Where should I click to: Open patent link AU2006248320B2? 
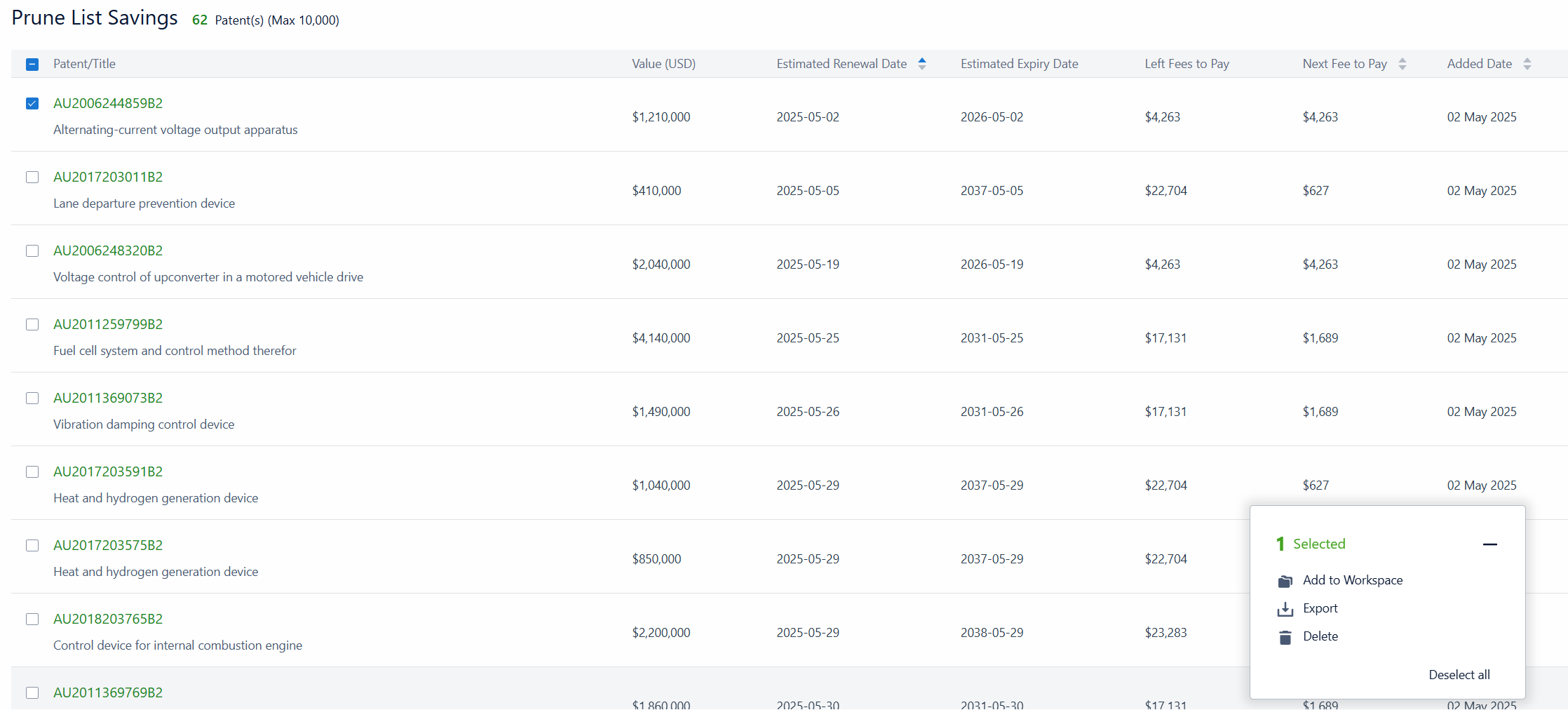(x=108, y=250)
